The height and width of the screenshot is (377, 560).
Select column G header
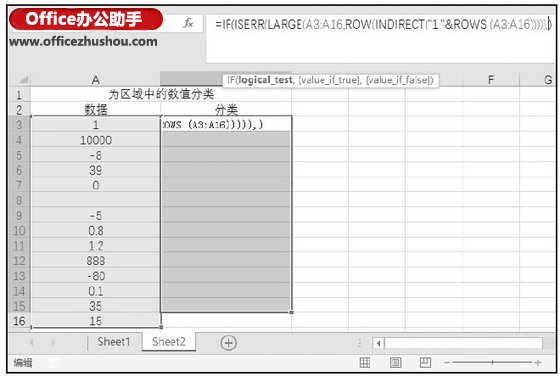click(547, 79)
